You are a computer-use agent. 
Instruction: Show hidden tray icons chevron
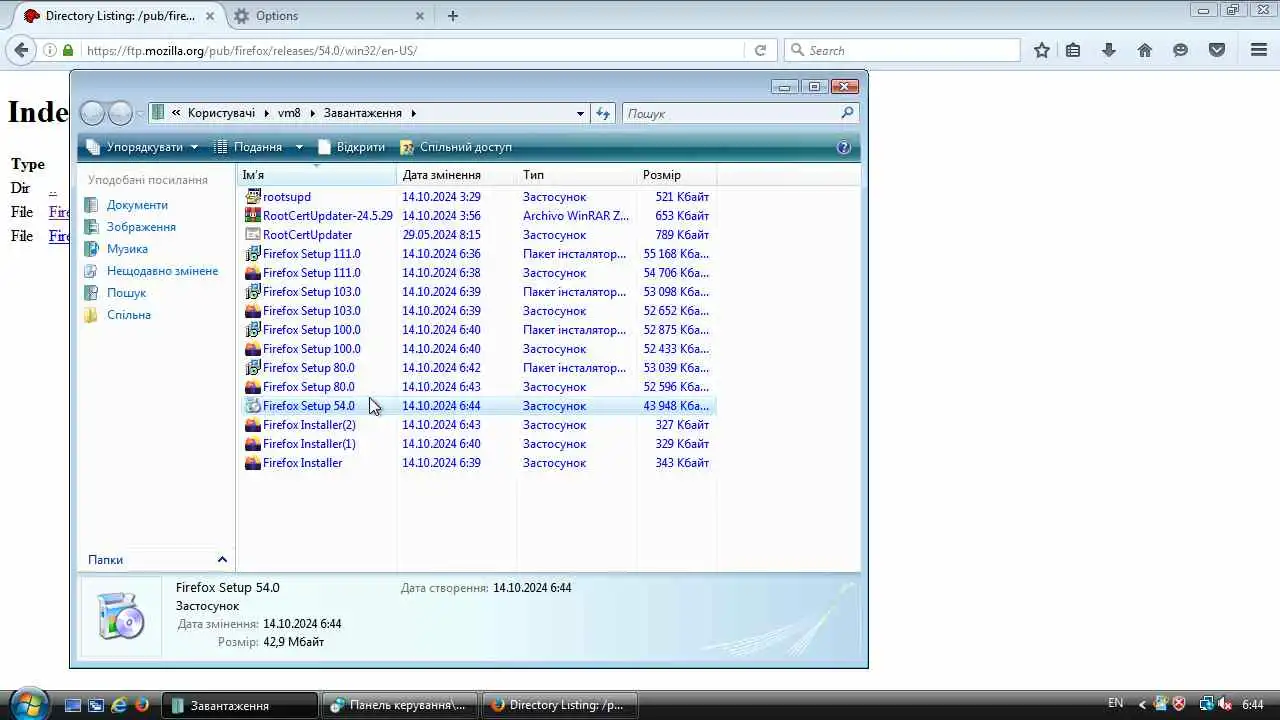point(1142,704)
